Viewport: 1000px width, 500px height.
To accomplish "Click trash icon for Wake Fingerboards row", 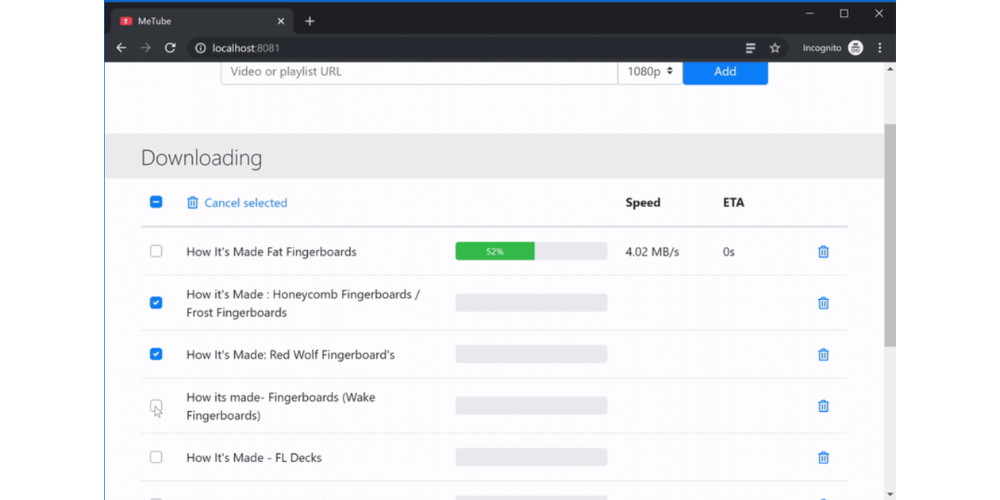I will 823,406.
